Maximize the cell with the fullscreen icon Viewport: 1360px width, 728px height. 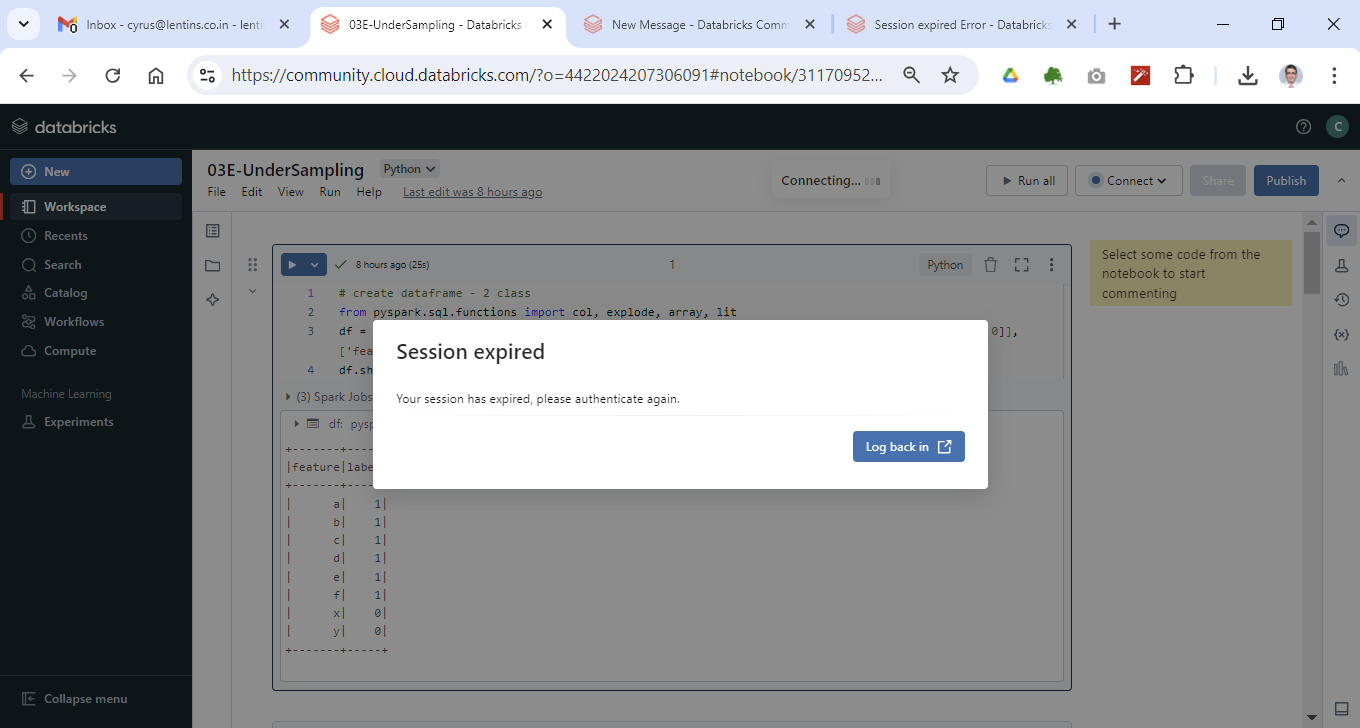click(1021, 265)
